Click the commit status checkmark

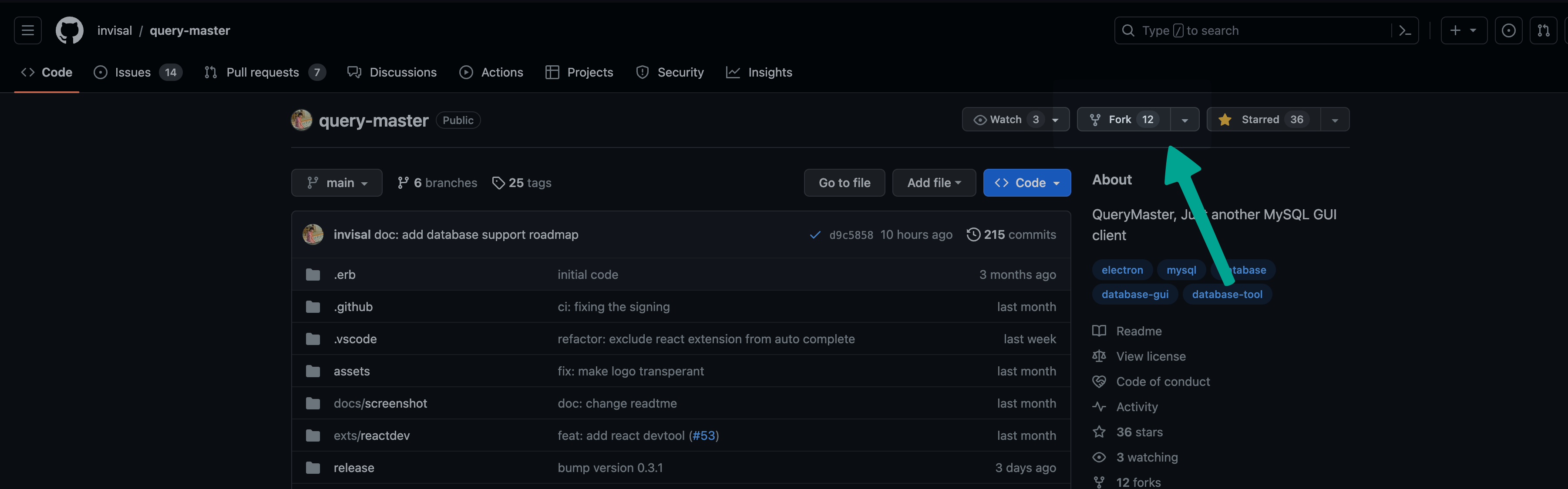click(x=815, y=235)
